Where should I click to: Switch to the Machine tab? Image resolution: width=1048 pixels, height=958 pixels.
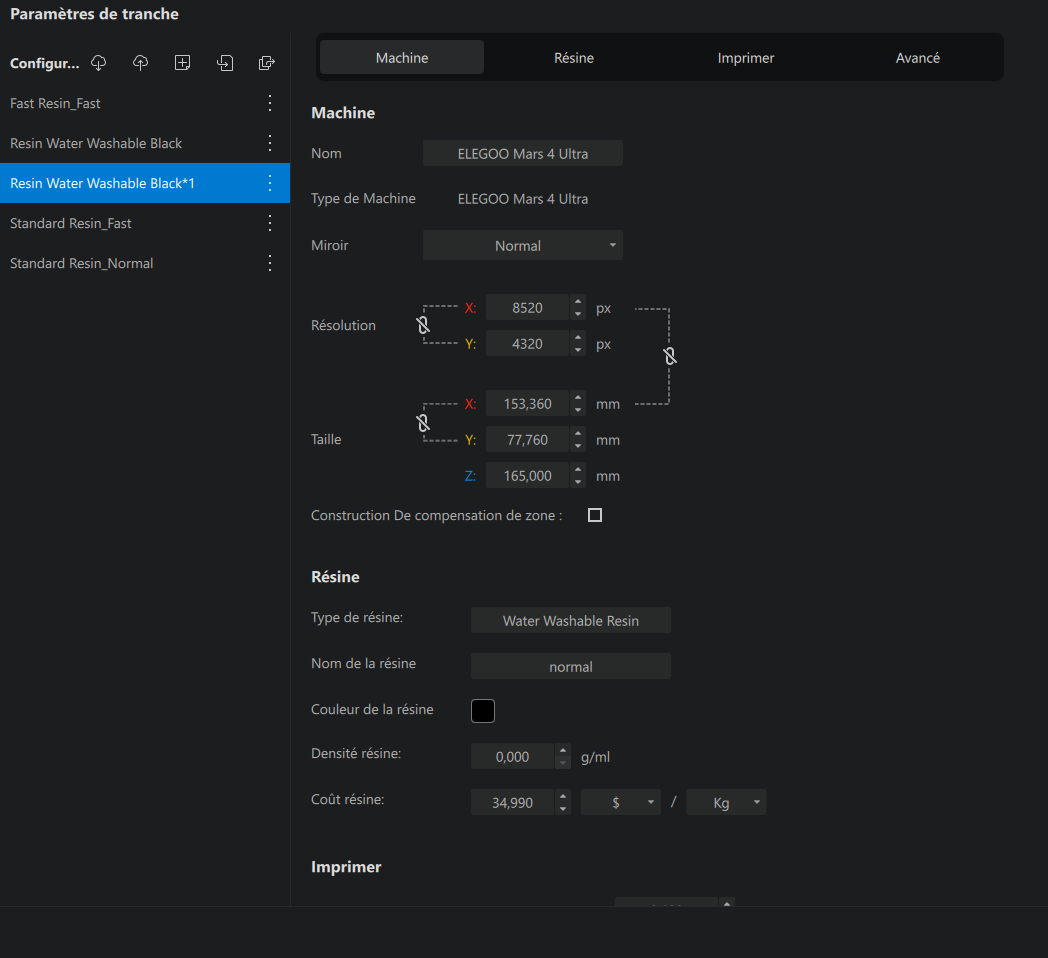click(402, 57)
